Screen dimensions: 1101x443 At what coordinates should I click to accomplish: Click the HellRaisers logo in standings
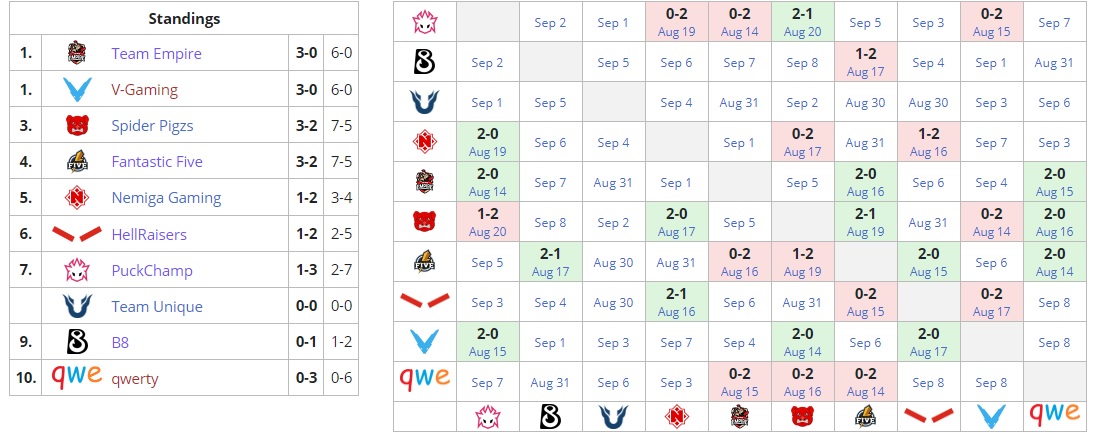click(77, 234)
